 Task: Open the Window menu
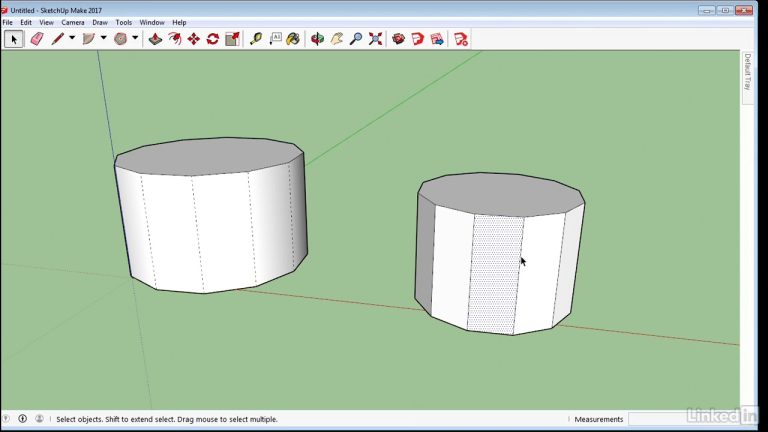click(152, 22)
